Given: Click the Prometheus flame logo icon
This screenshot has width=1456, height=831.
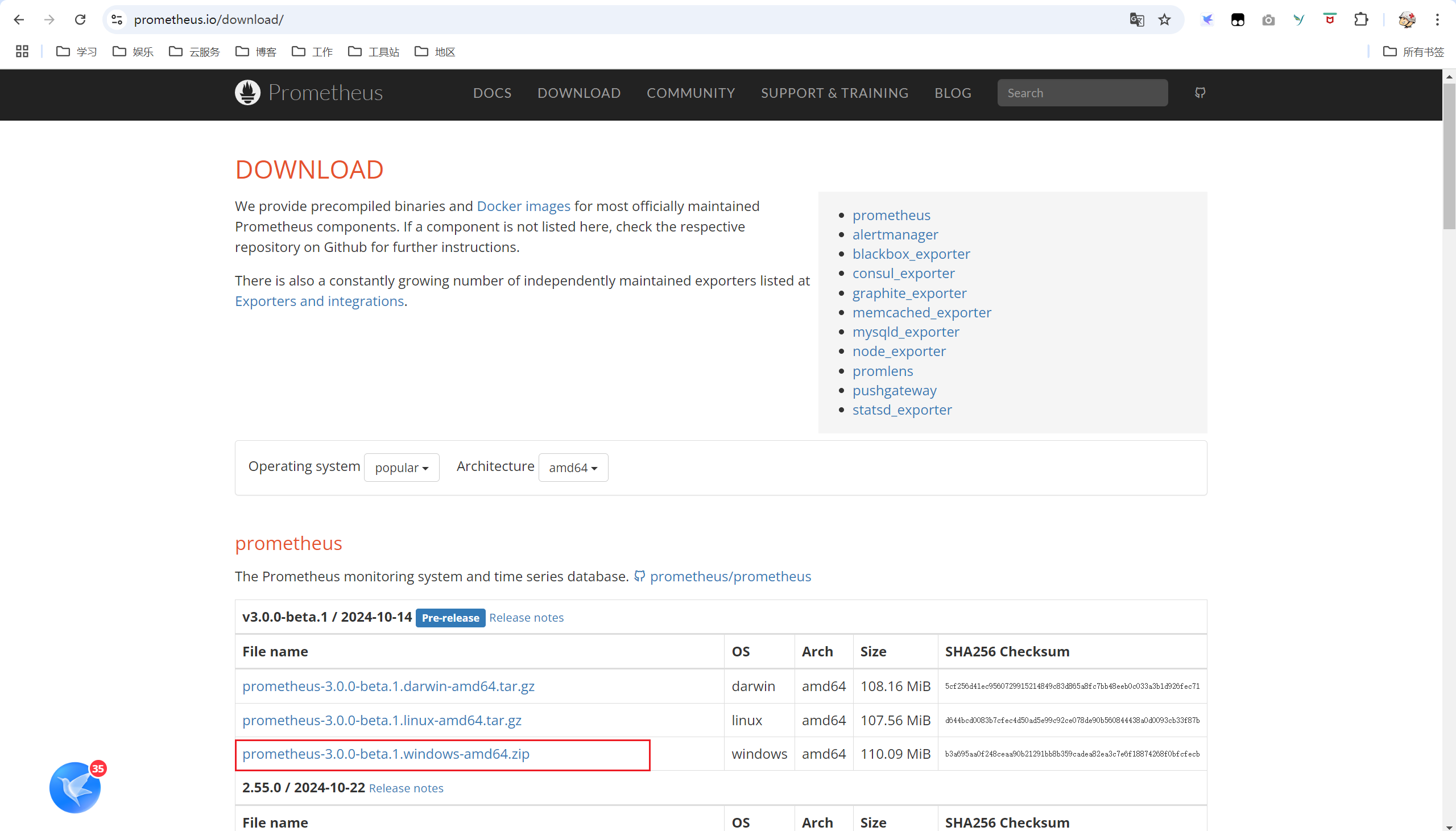Looking at the screenshot, I should point(247,93).
